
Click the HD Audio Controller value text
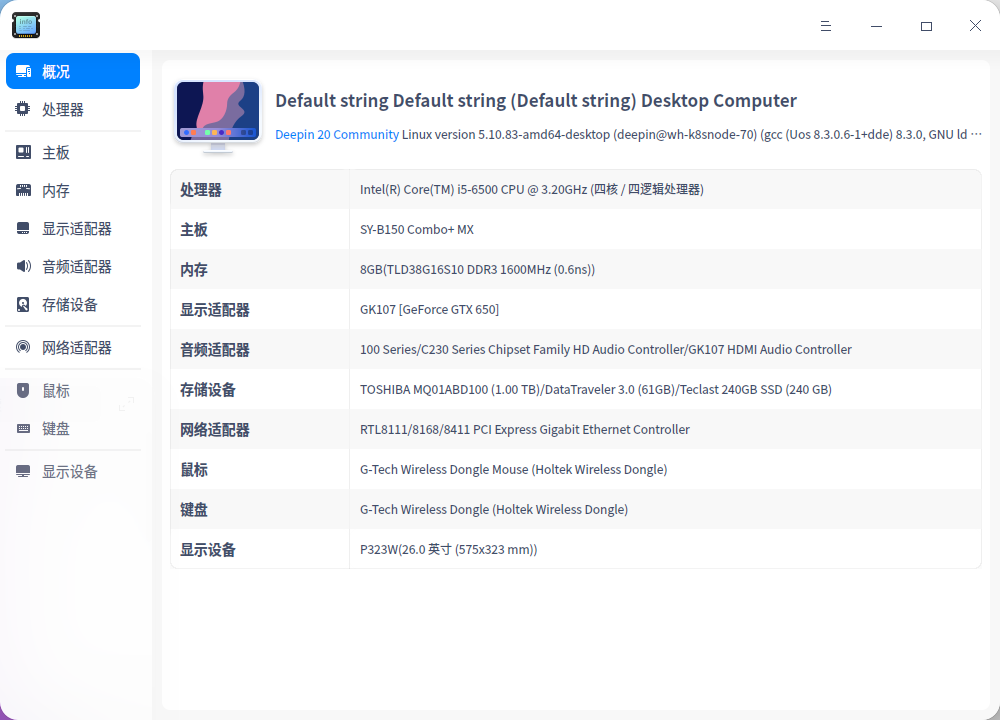point(606,349)
